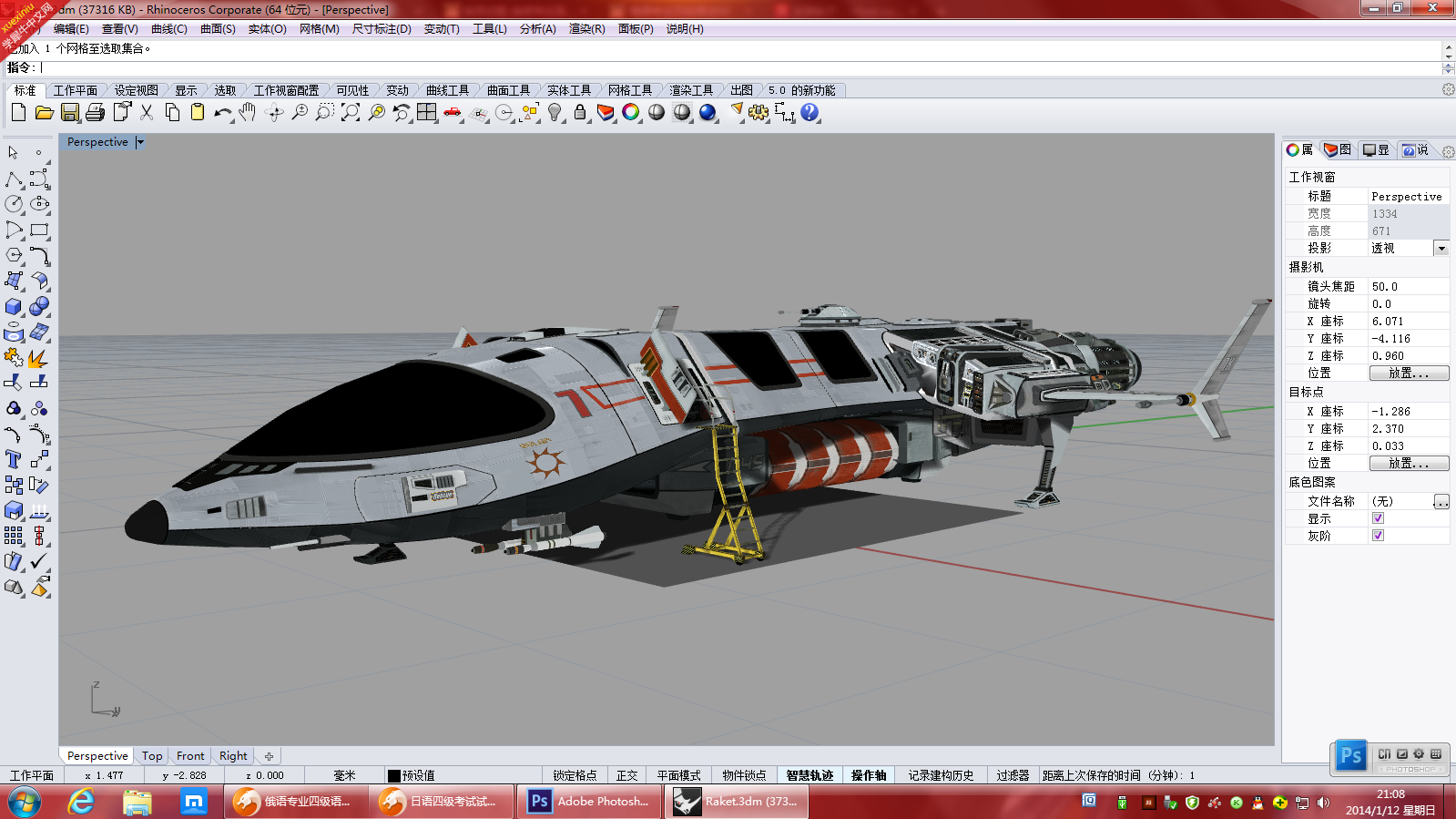Click the color wheel material icon
Viewport: 1456px width, 819px height.
click(x=631, y=112)
